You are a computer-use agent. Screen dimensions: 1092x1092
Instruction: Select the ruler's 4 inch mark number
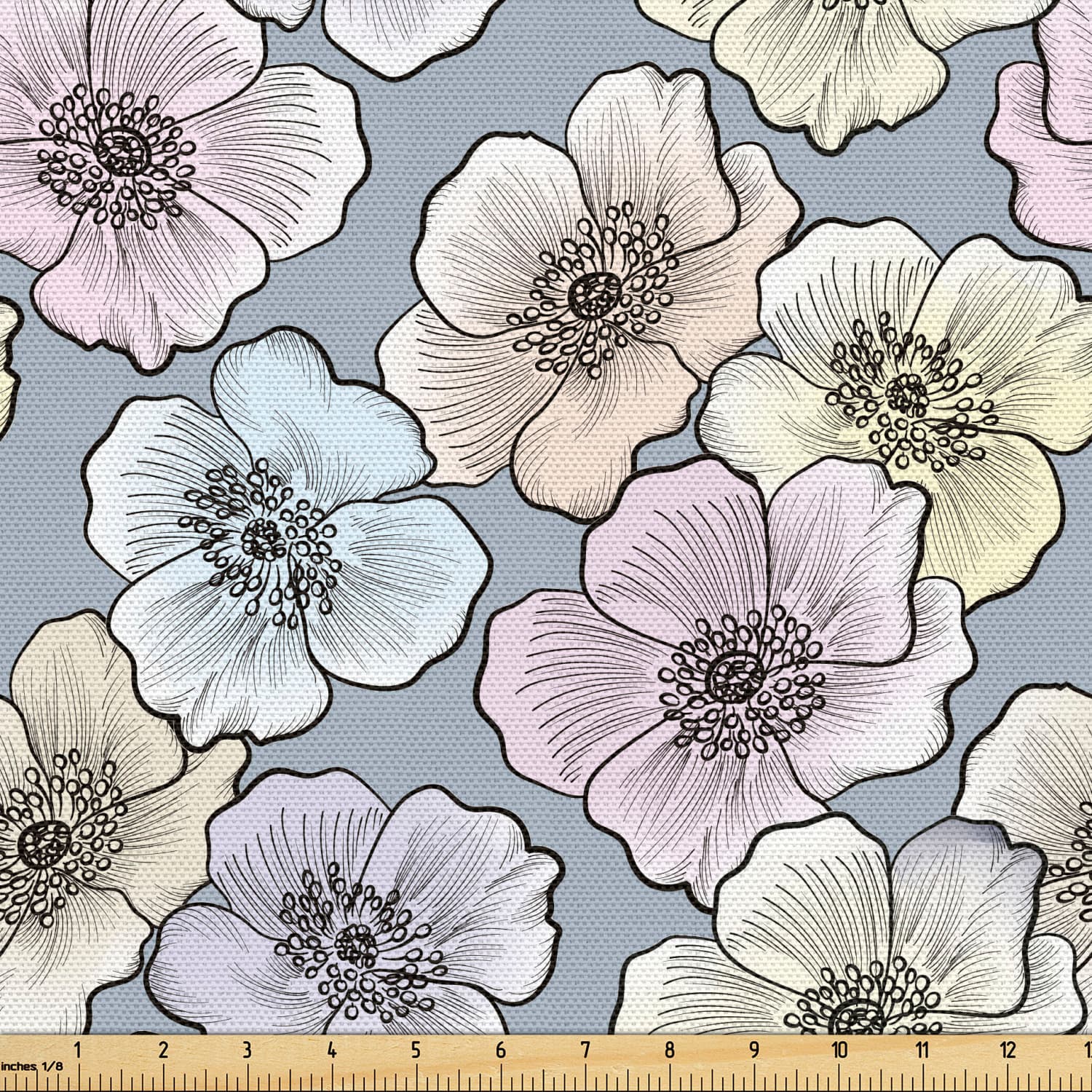332,1051
